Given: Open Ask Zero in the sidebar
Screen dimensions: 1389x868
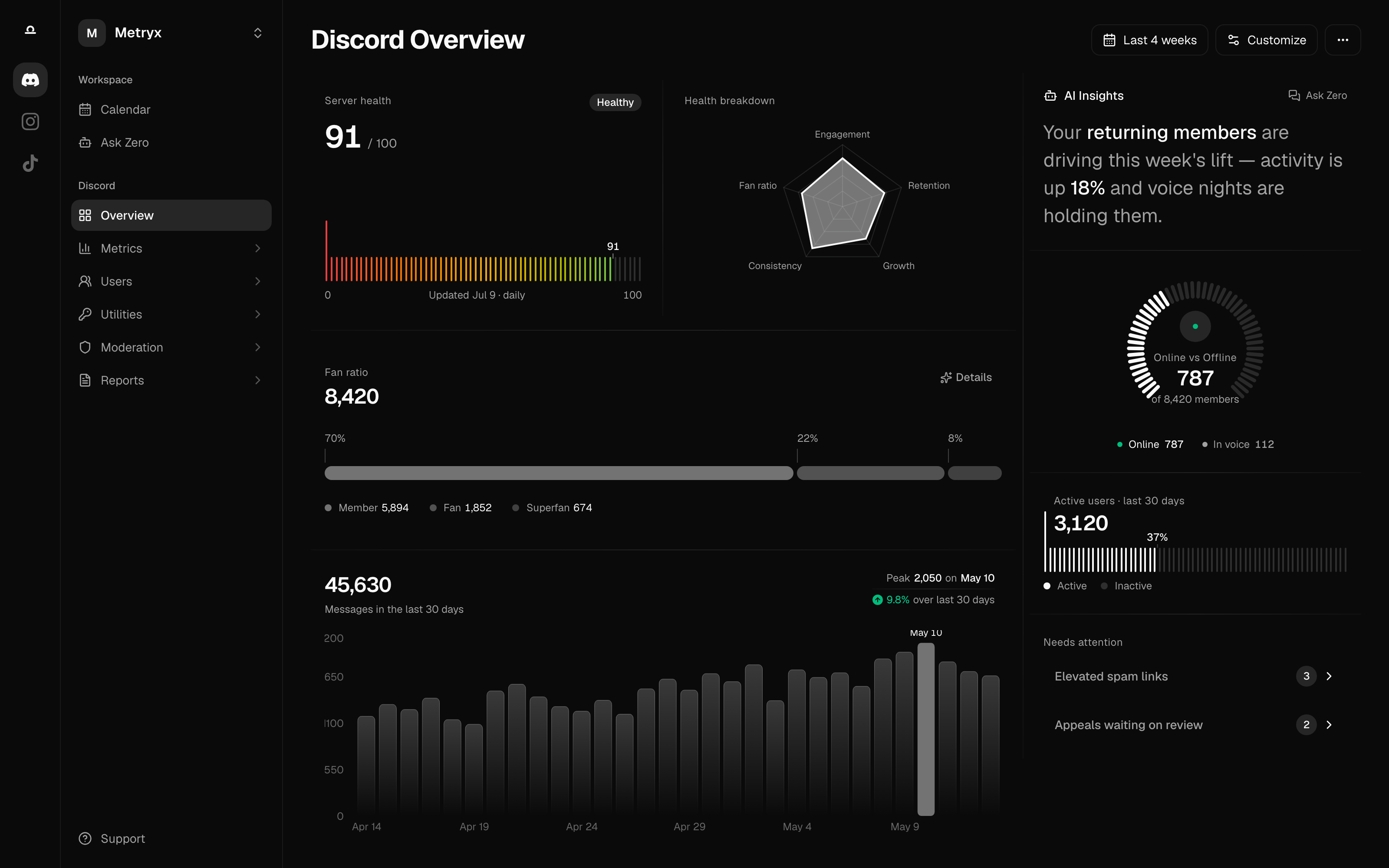Looking at the screenshot, I should [x=171, y=142].
